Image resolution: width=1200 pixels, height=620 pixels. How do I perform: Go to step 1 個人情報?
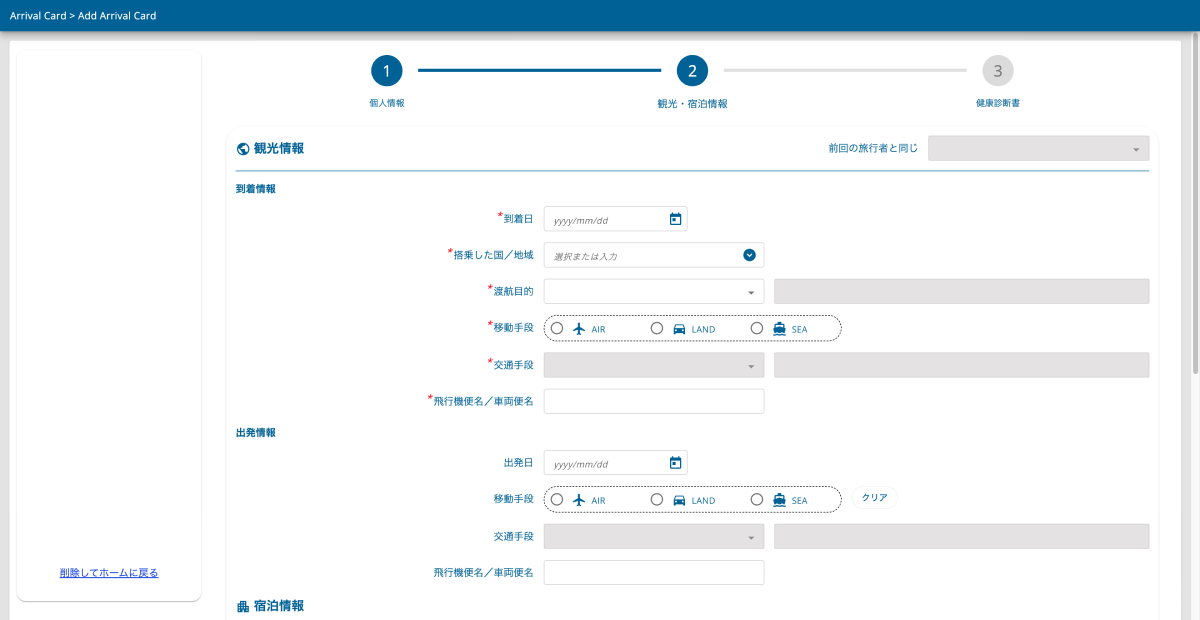[x=386, y=71]
